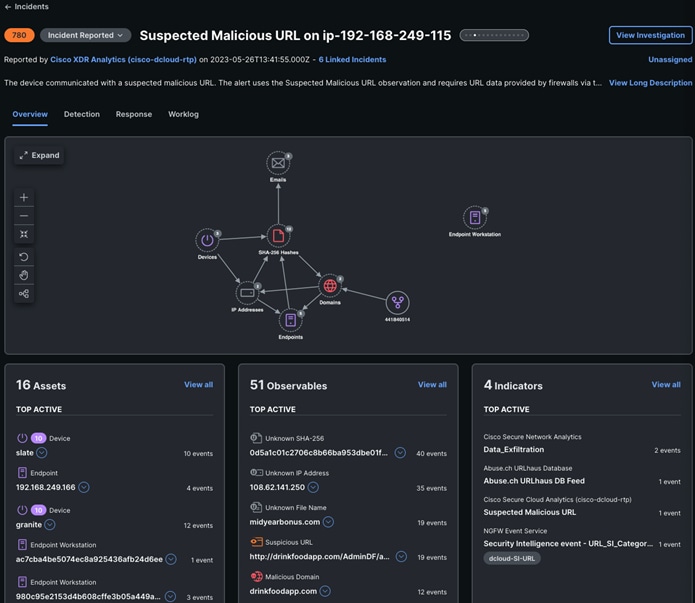The height and width of the screenshot is (603, 695).
Task: Open the Suspected Malicious URL indicator
Action: pos(530,512)
